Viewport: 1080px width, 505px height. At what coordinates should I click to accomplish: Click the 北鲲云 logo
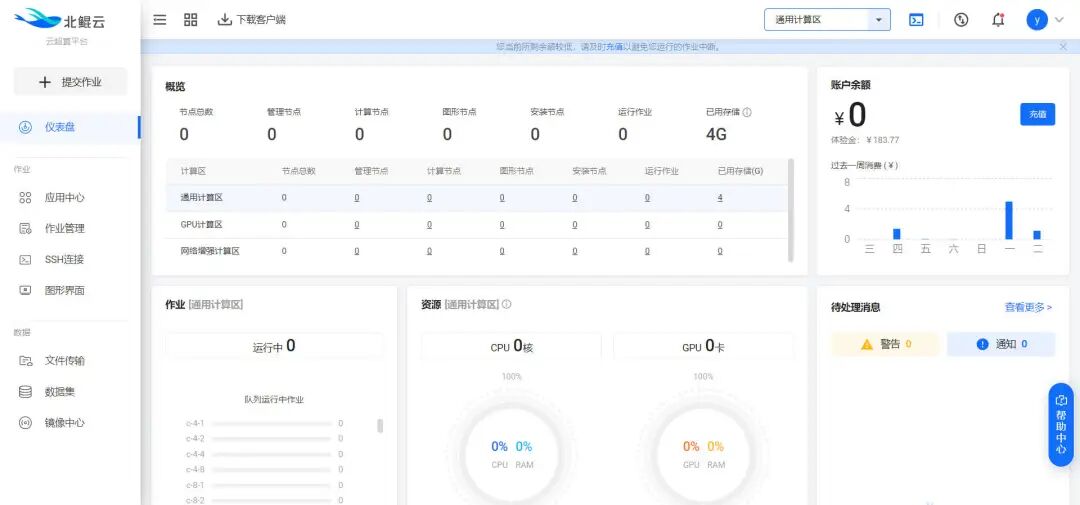[x=60, y=21]
